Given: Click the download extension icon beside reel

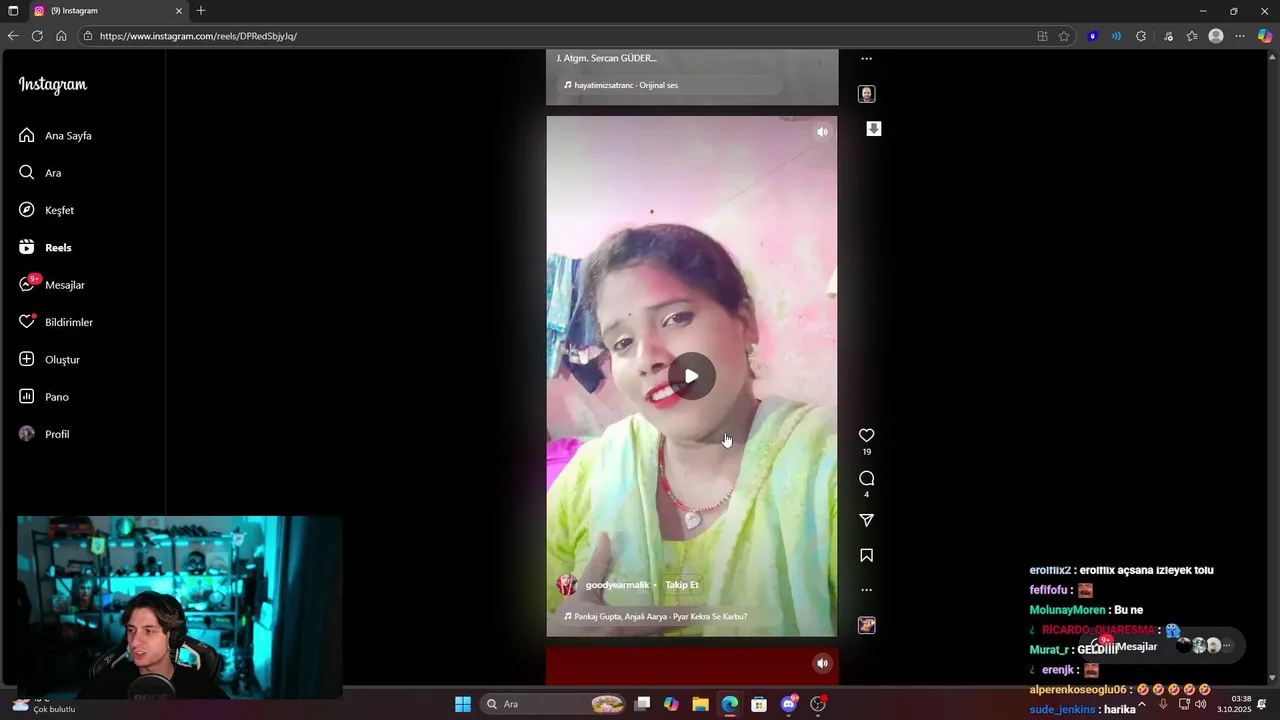Looking at the screenshot, I should (x=874, y=129).
